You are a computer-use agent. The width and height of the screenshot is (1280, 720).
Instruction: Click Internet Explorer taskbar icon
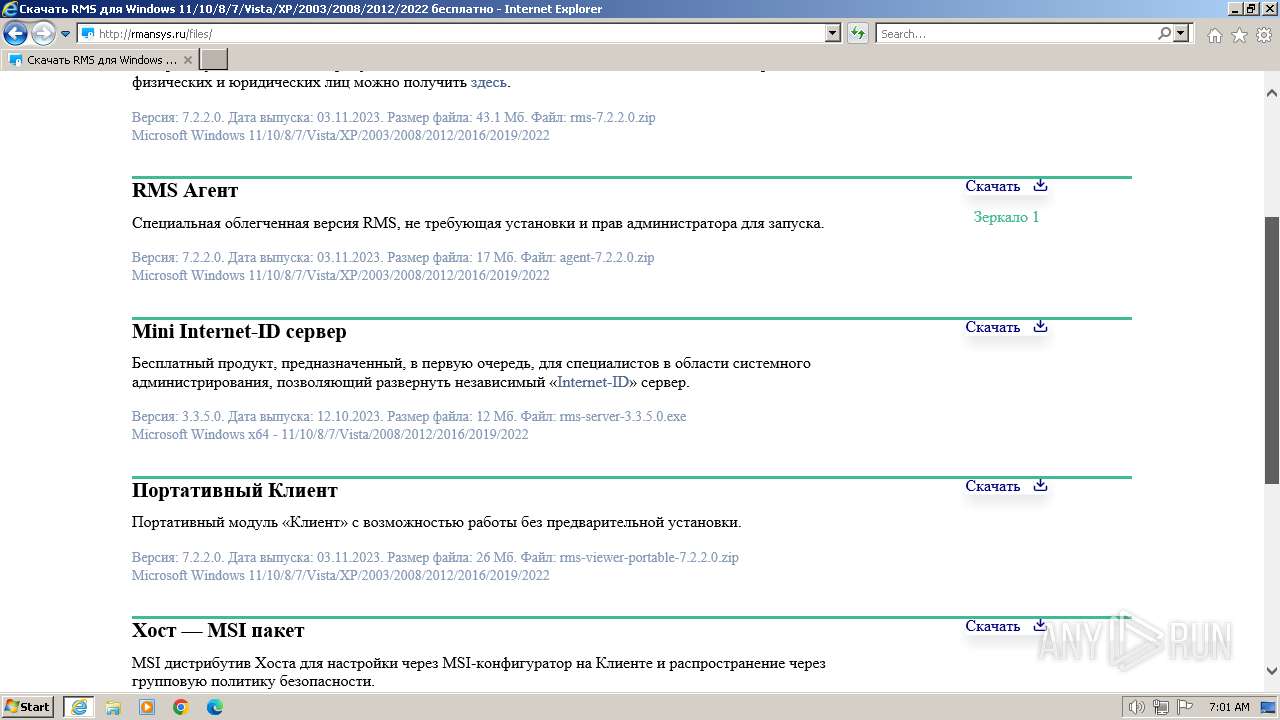click(x=78, y=706)
